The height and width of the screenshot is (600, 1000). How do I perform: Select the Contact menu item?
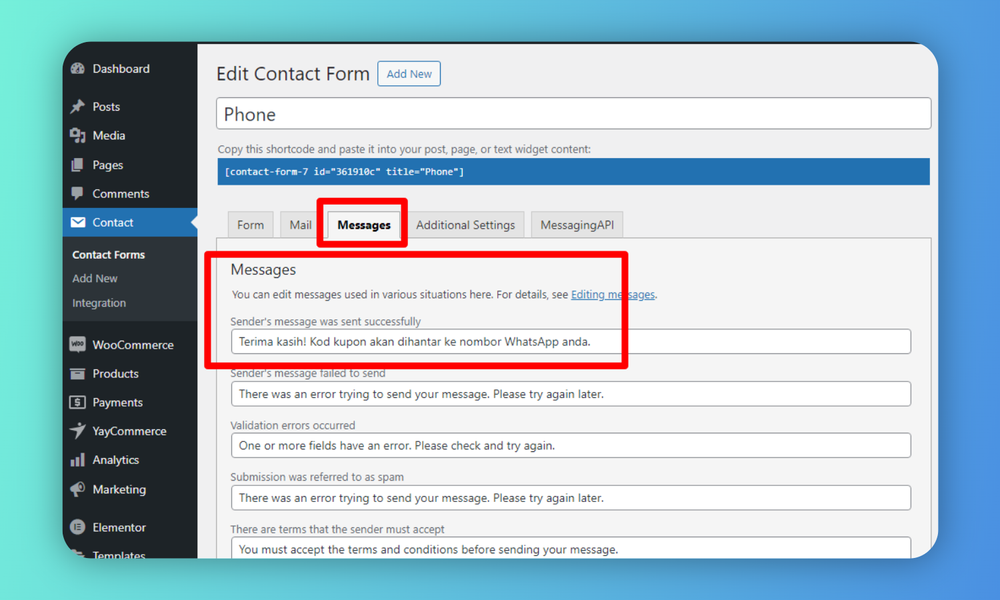[130, 222]
